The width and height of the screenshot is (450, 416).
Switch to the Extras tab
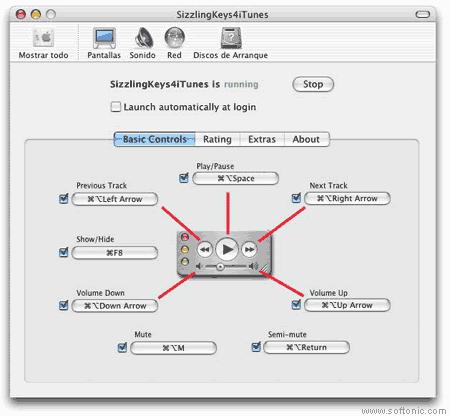[262, 139]
